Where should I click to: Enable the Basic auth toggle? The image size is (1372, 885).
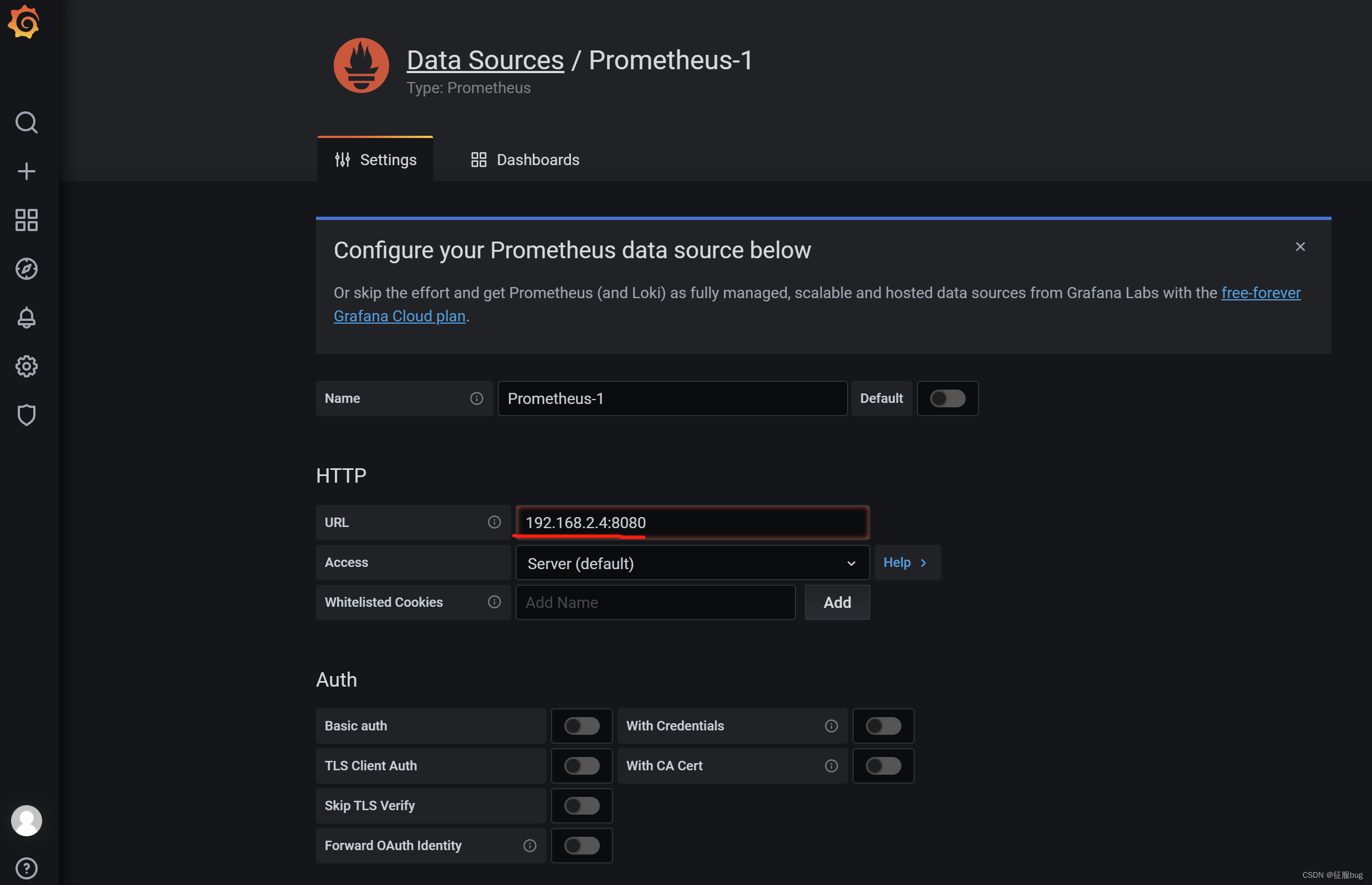pos(580,725)
